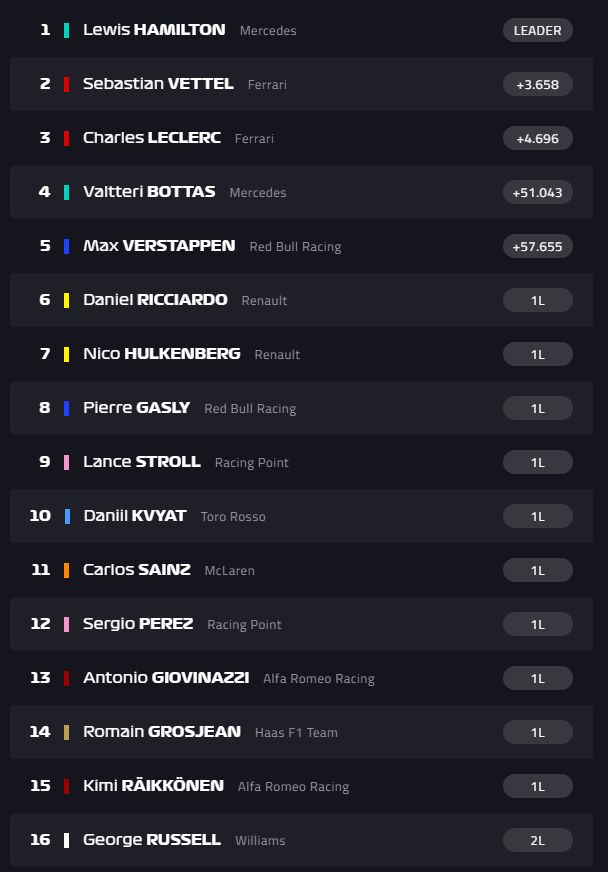Click the teal Mercedes color bar beside Bottas
The width and height of the screenshot is (608, 872).
(67, 192)
